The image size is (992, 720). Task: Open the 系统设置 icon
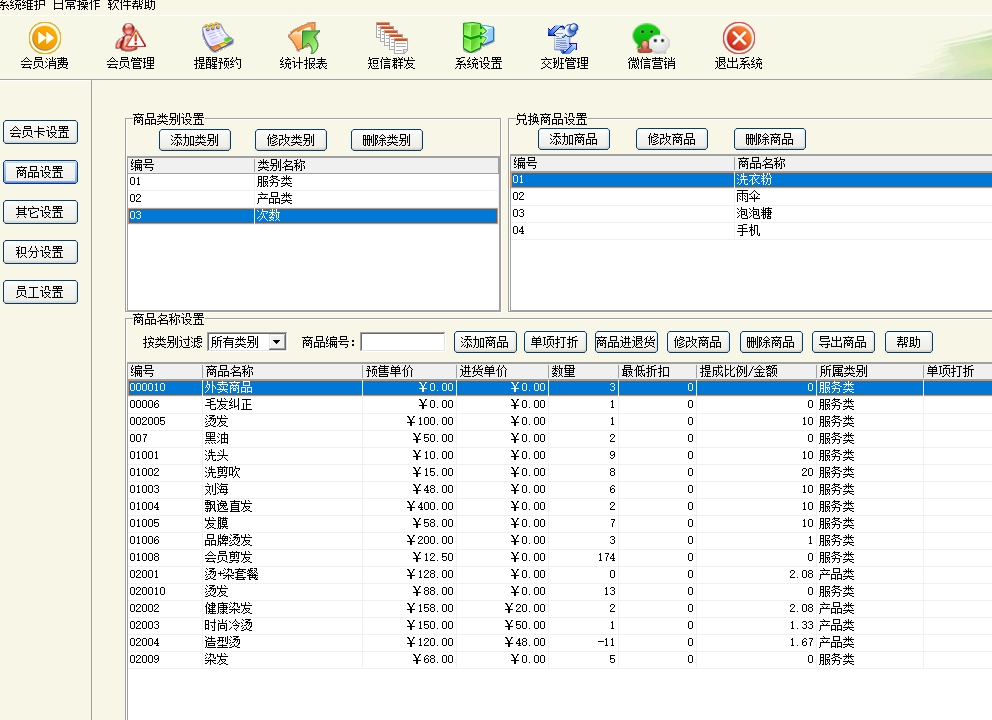pyautogui.click(x=478, y=40)
